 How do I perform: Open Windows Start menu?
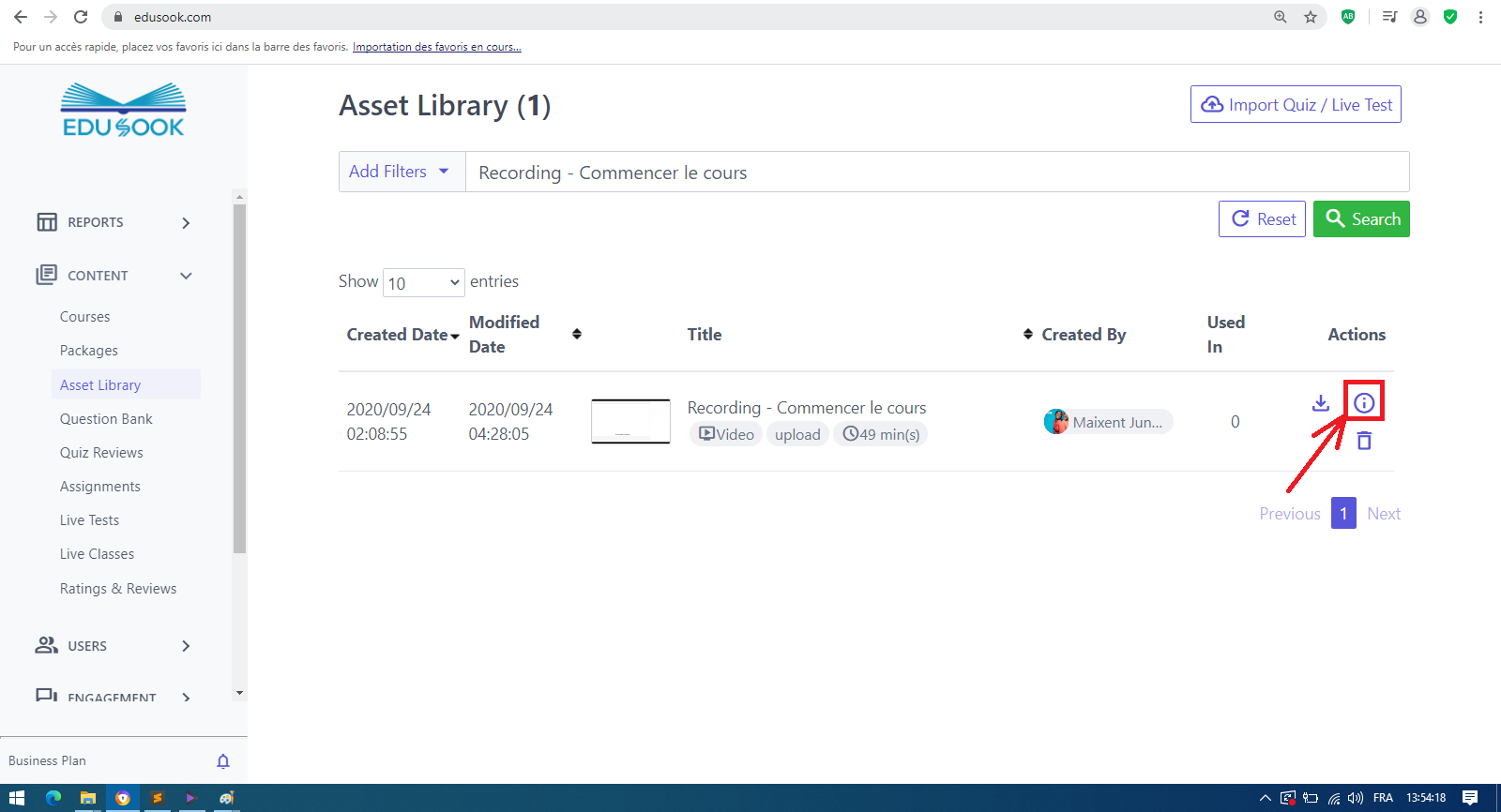[16, 798]
